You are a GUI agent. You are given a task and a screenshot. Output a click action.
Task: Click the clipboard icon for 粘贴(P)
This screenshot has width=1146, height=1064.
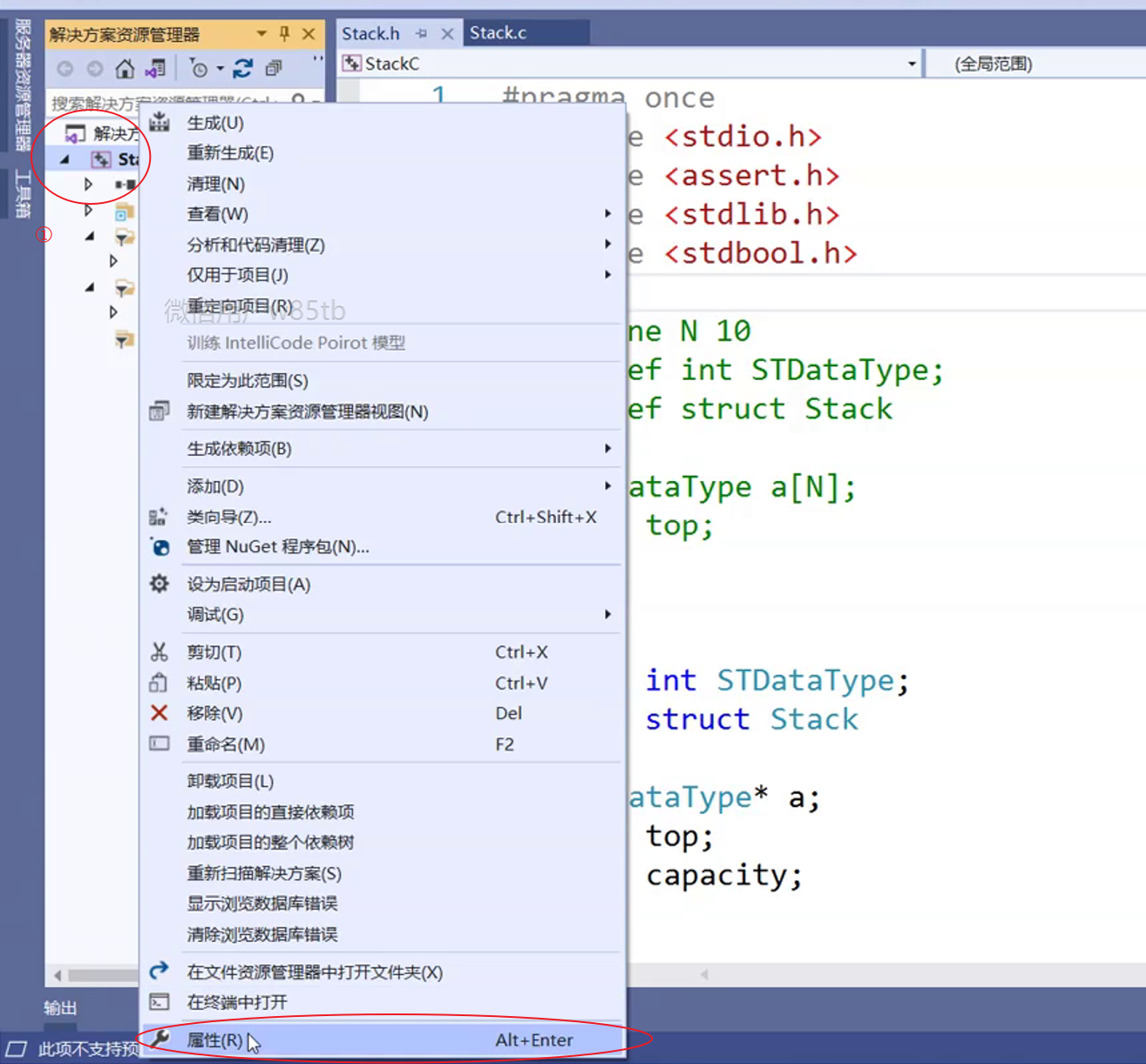coord(159,682)
